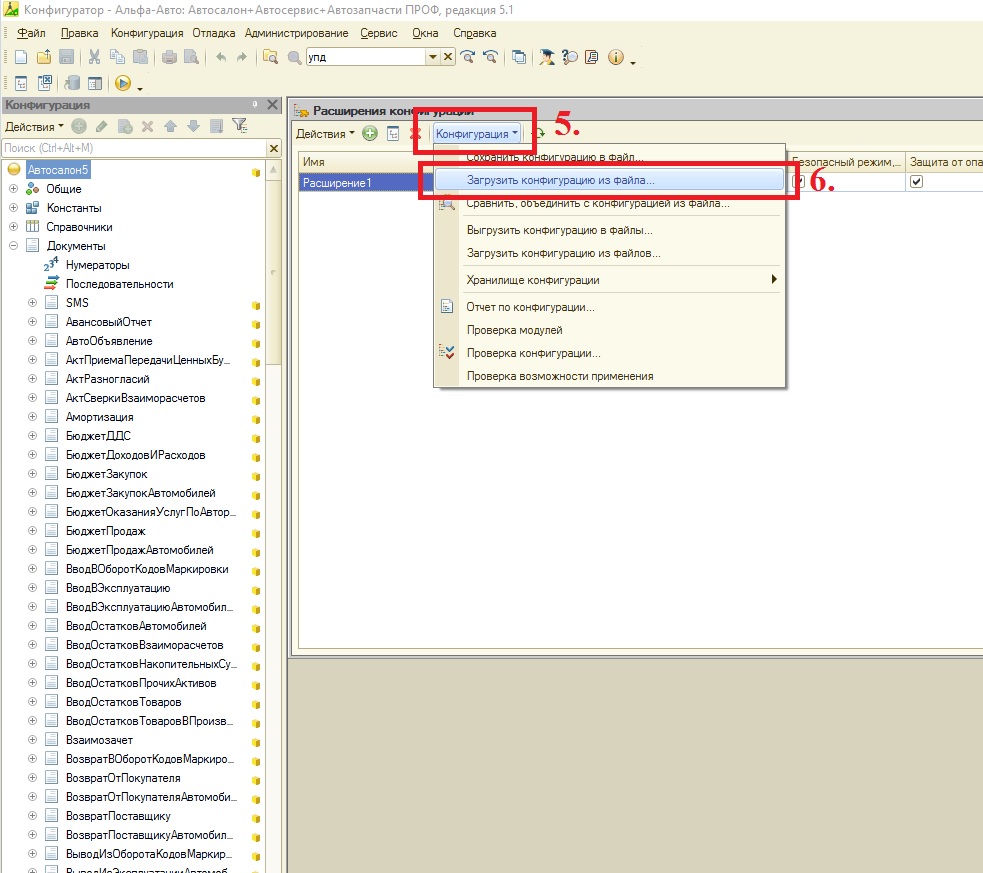This screenshot has width=983, height=873.
Task: Click the Cut scissors icon in the toolbar
Action: pos(94,58)
